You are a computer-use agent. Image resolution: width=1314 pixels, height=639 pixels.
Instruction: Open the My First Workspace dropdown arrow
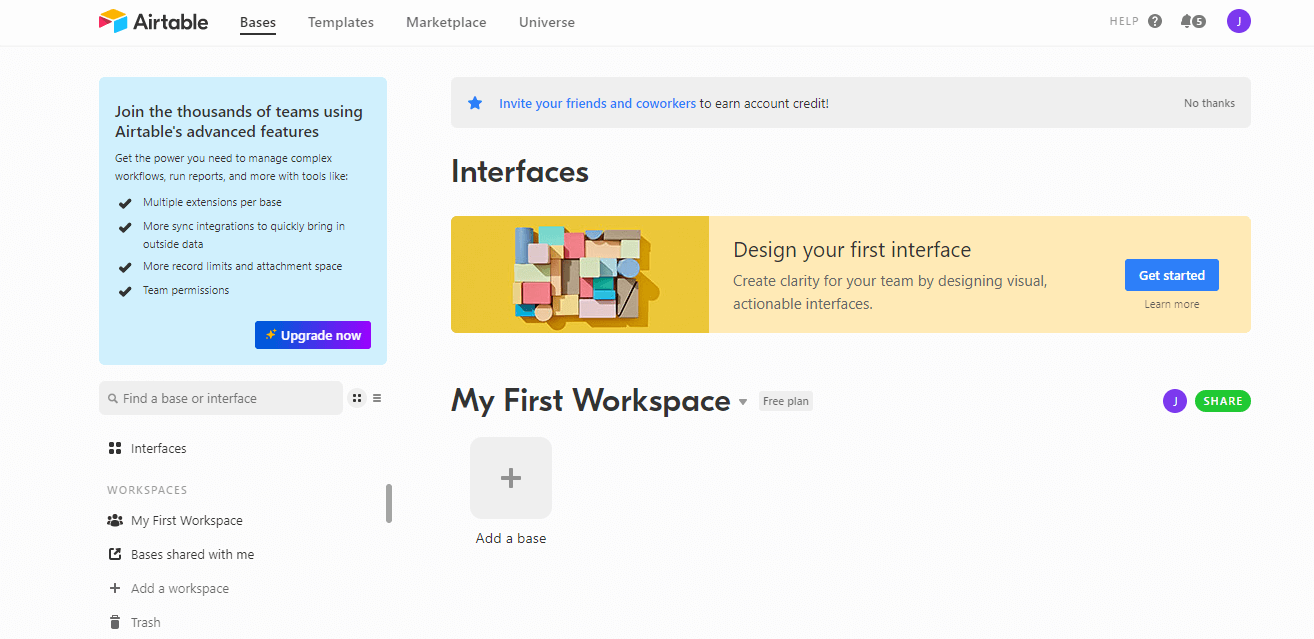coord(743,400)
